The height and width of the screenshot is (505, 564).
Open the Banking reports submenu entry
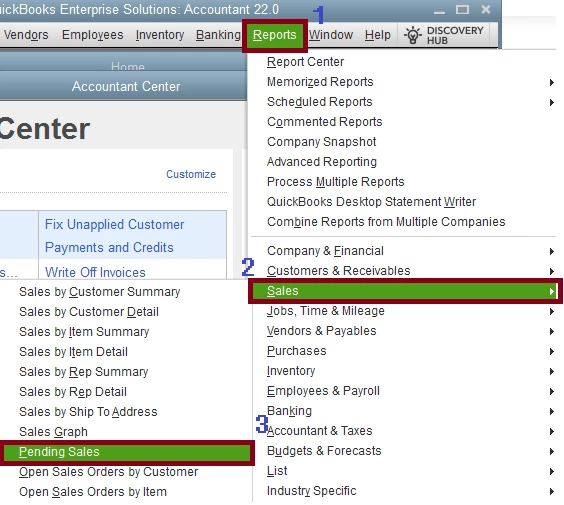tap(289, 411)
